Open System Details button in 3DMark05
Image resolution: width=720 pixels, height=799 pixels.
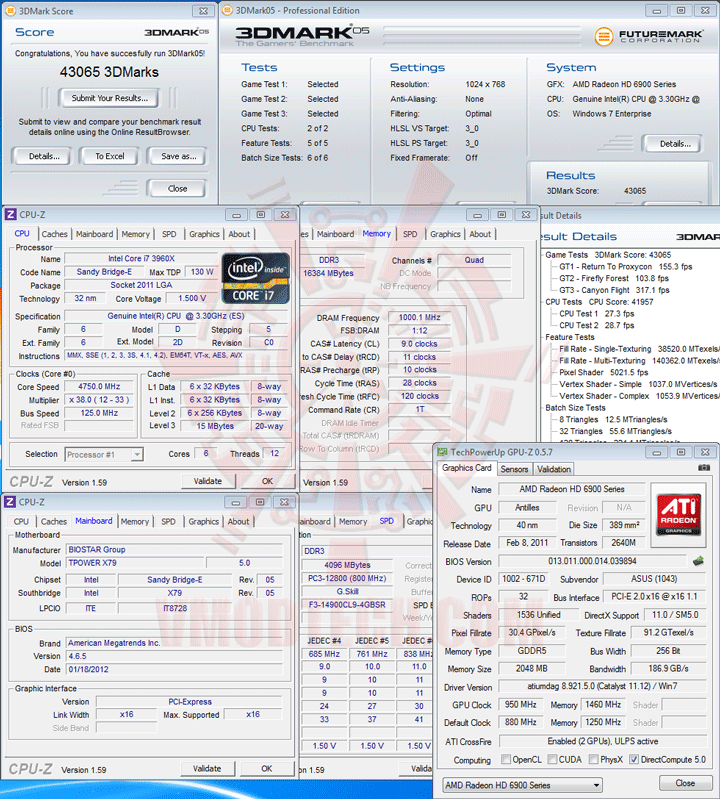[674, 144]
